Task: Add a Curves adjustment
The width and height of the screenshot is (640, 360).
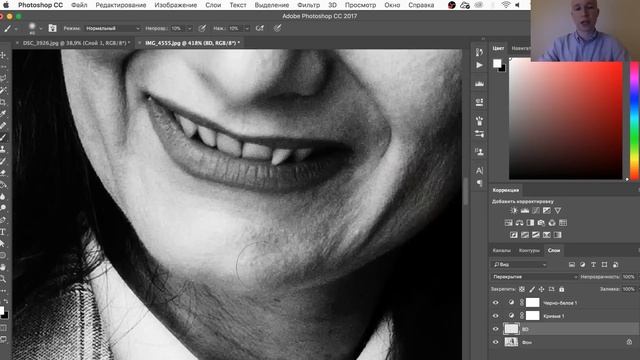Action: 536,211
